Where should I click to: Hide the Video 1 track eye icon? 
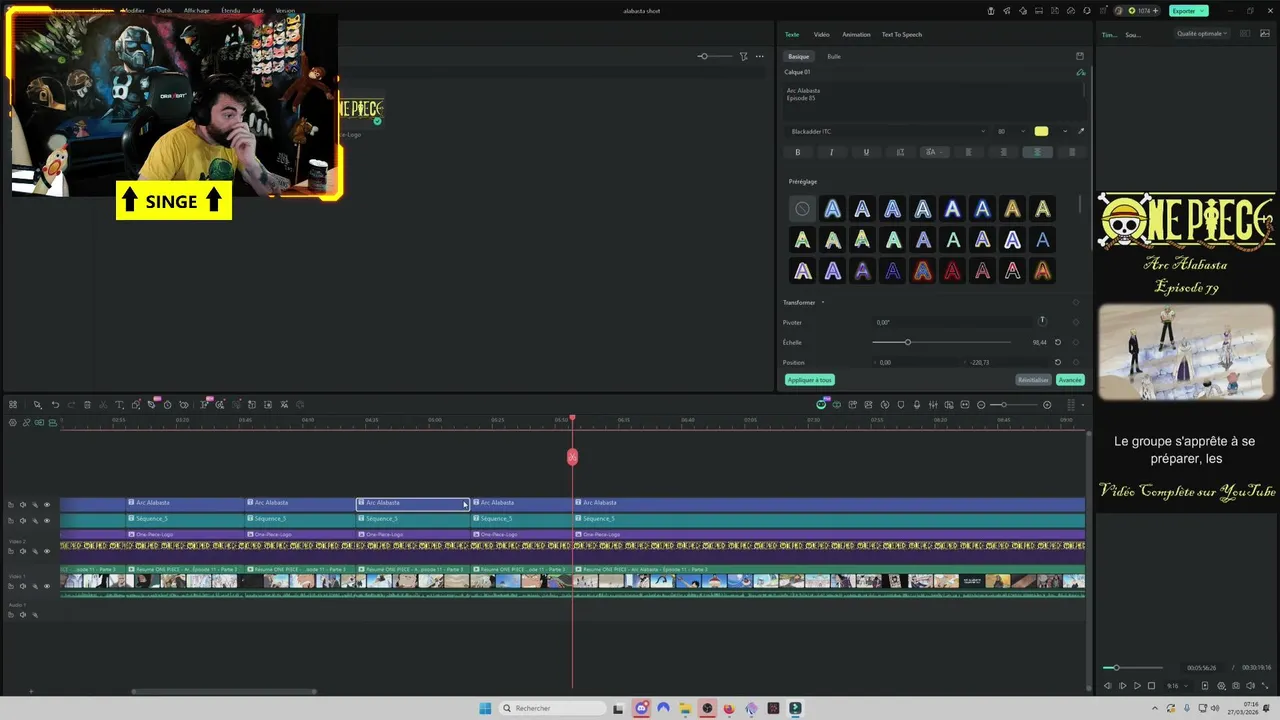pos(46,586)
